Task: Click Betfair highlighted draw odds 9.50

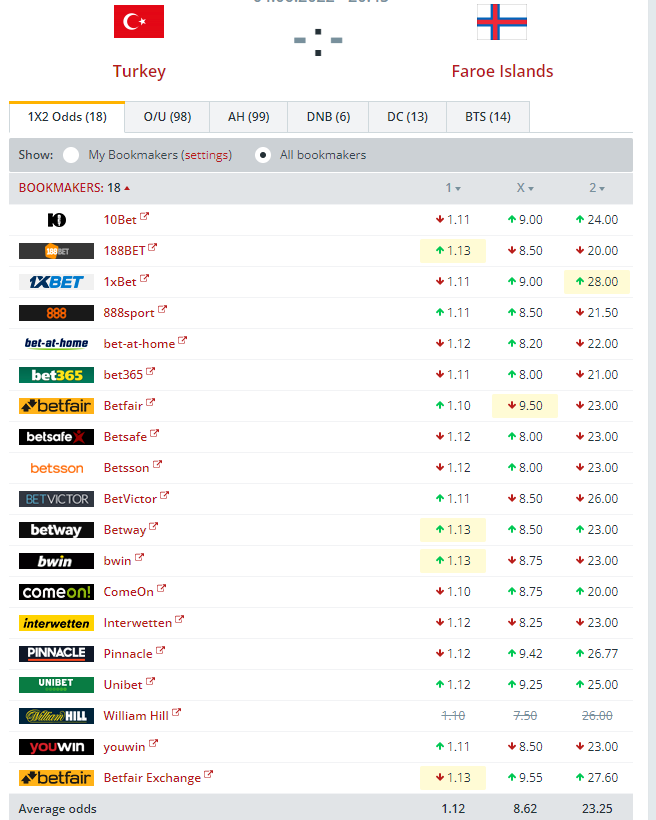Action: coord(525,406)
